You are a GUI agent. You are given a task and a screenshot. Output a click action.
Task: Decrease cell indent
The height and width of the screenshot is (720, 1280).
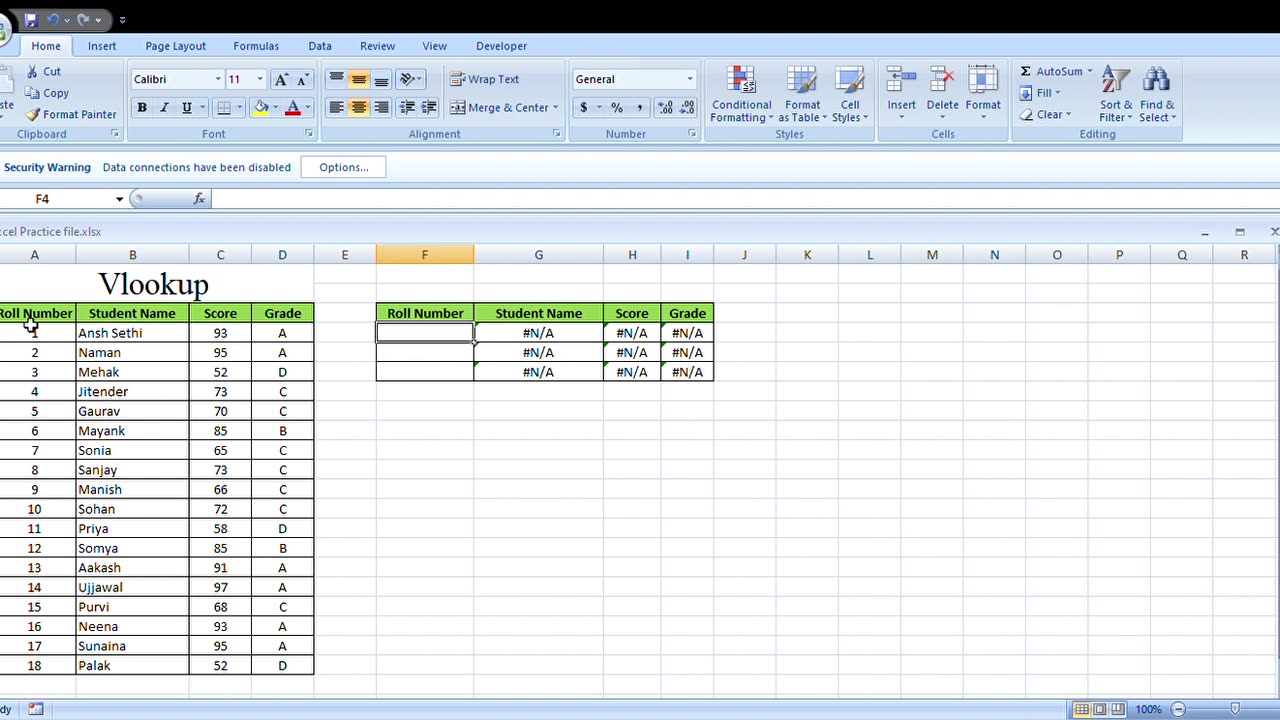[407, 108]
